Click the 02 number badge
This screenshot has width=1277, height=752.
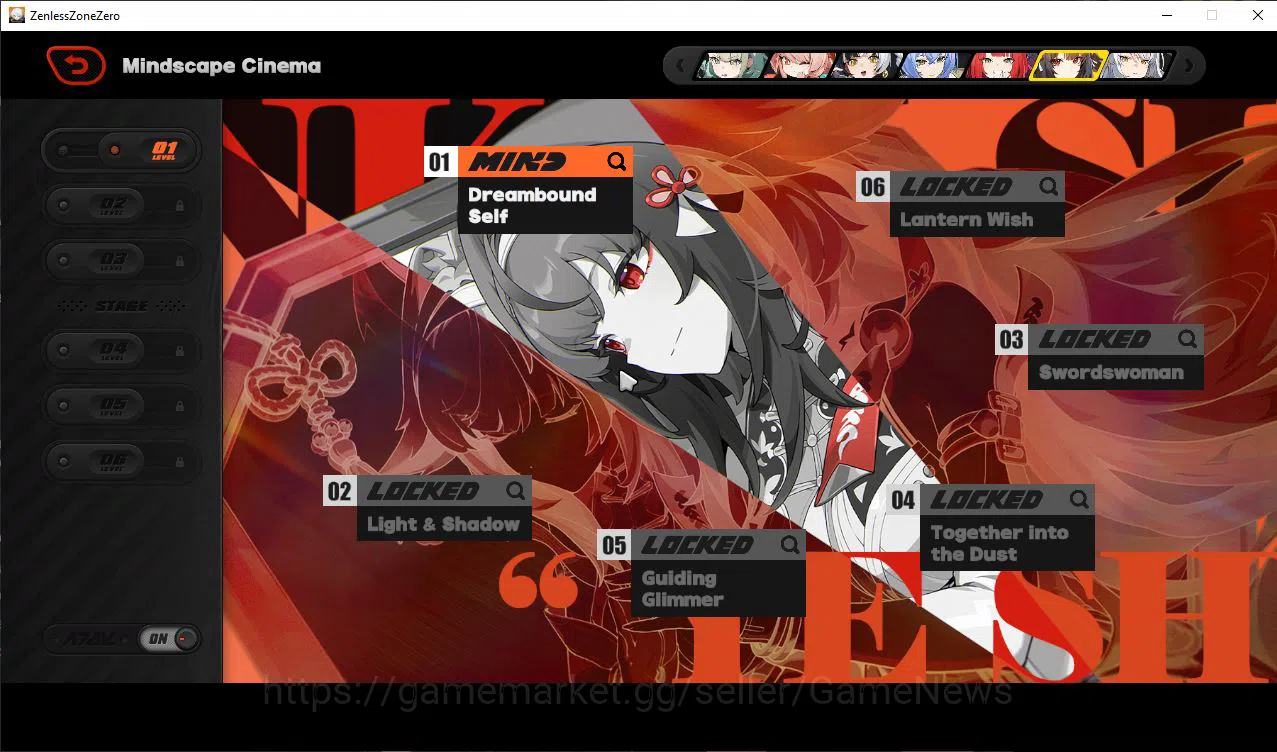coord(340,491)
